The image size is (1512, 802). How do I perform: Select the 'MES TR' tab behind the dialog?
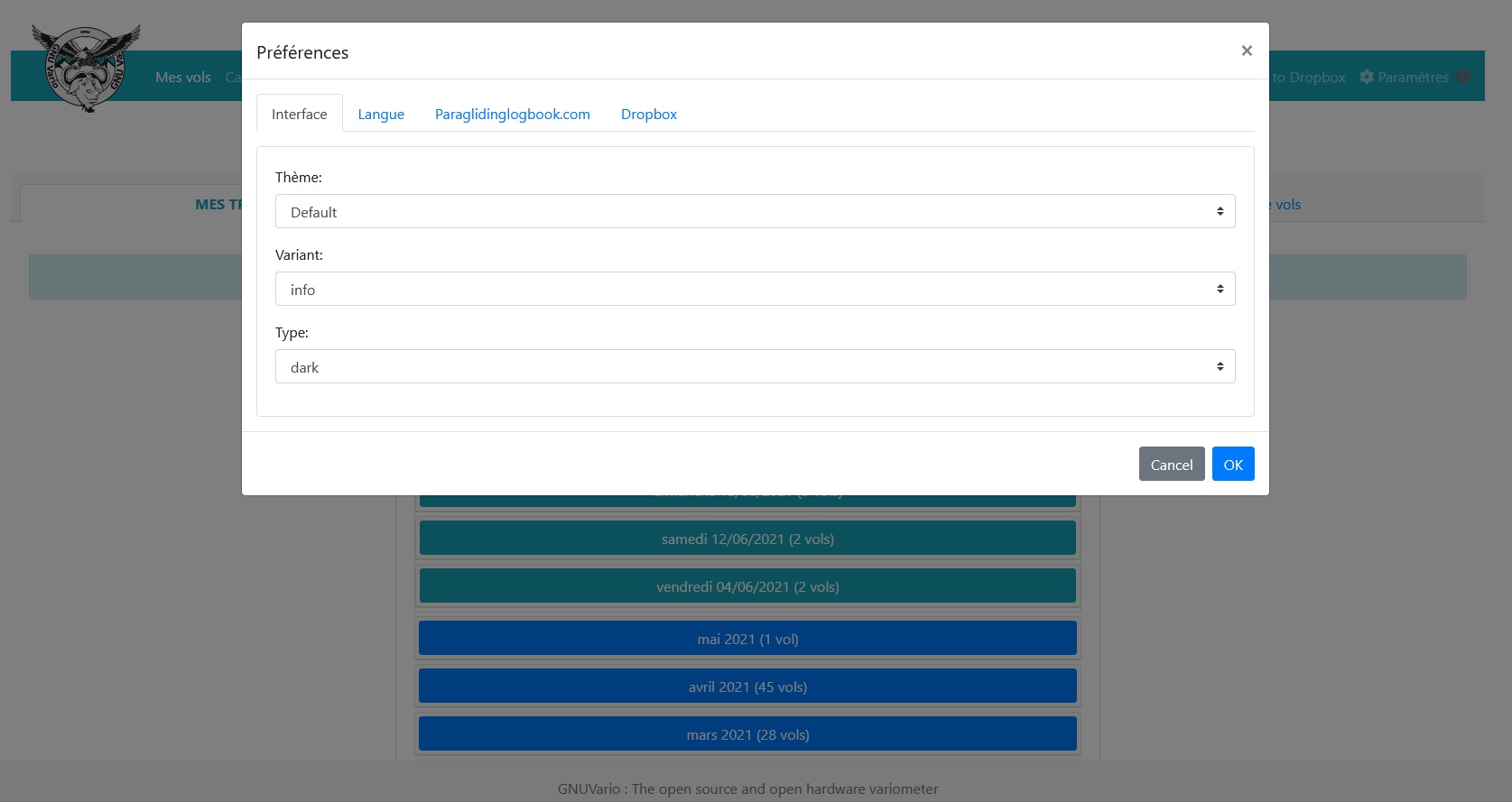(219, 204)
